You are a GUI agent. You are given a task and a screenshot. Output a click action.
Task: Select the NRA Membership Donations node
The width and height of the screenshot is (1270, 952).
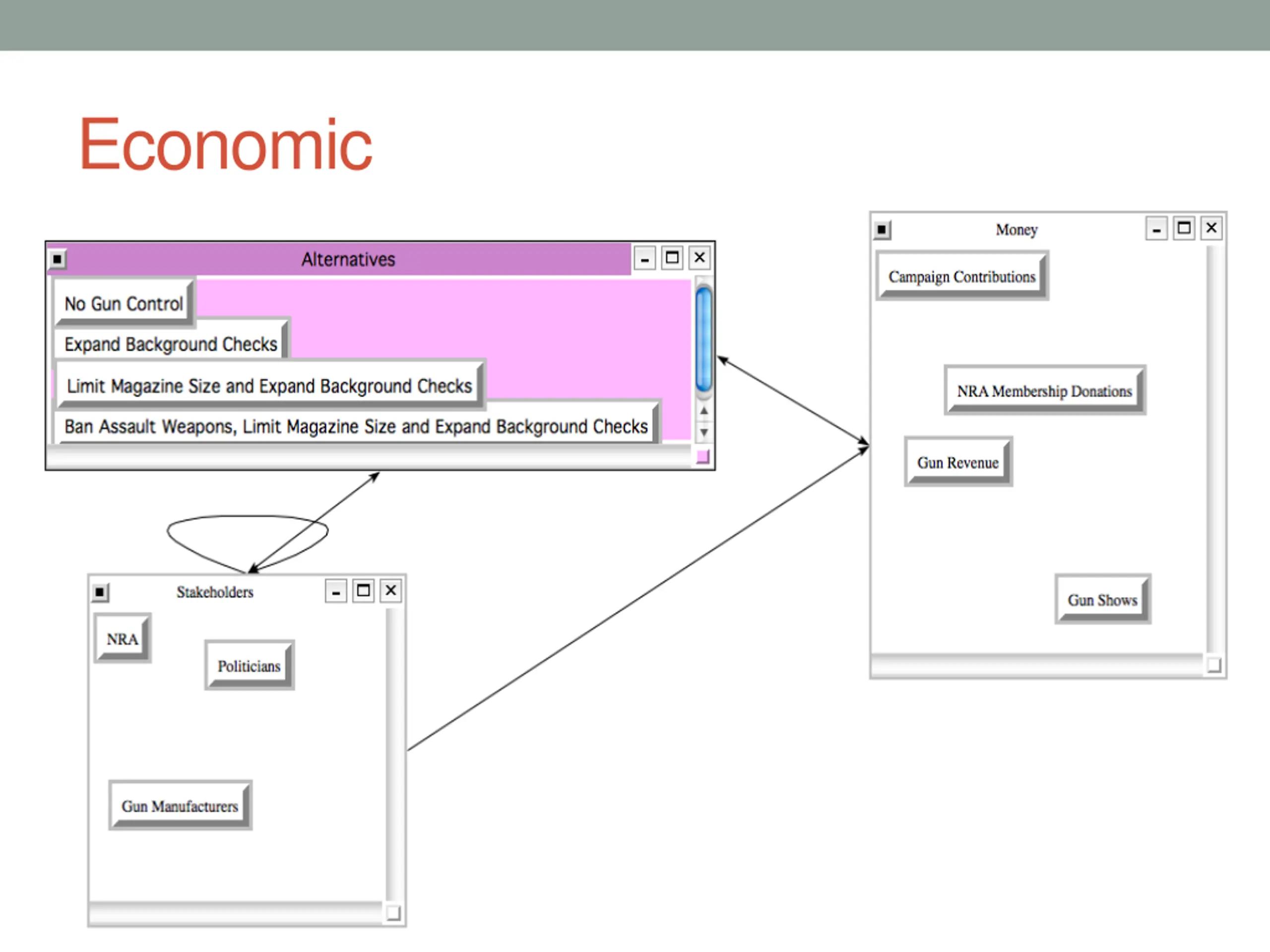click(1044, 391)
